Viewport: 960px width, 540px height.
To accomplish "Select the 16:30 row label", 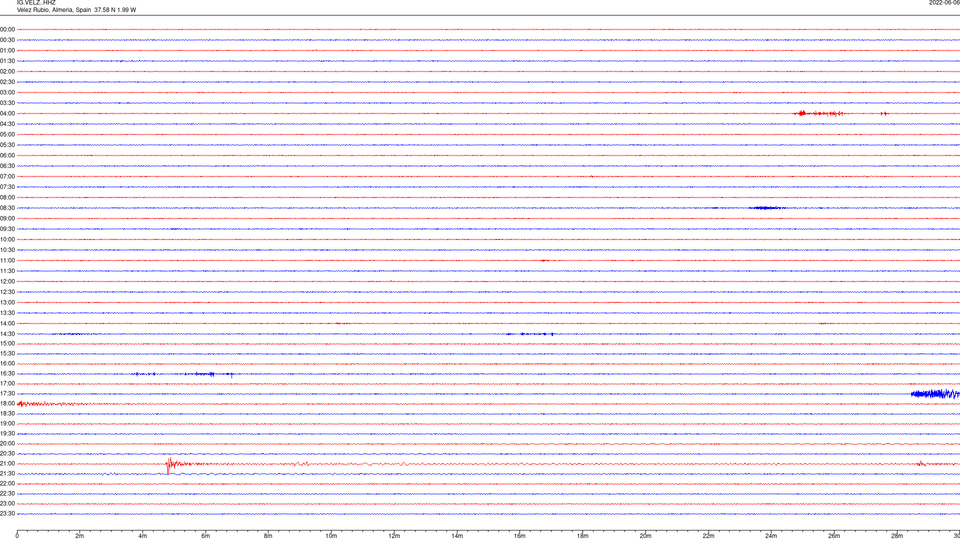I will pos(8,373).
